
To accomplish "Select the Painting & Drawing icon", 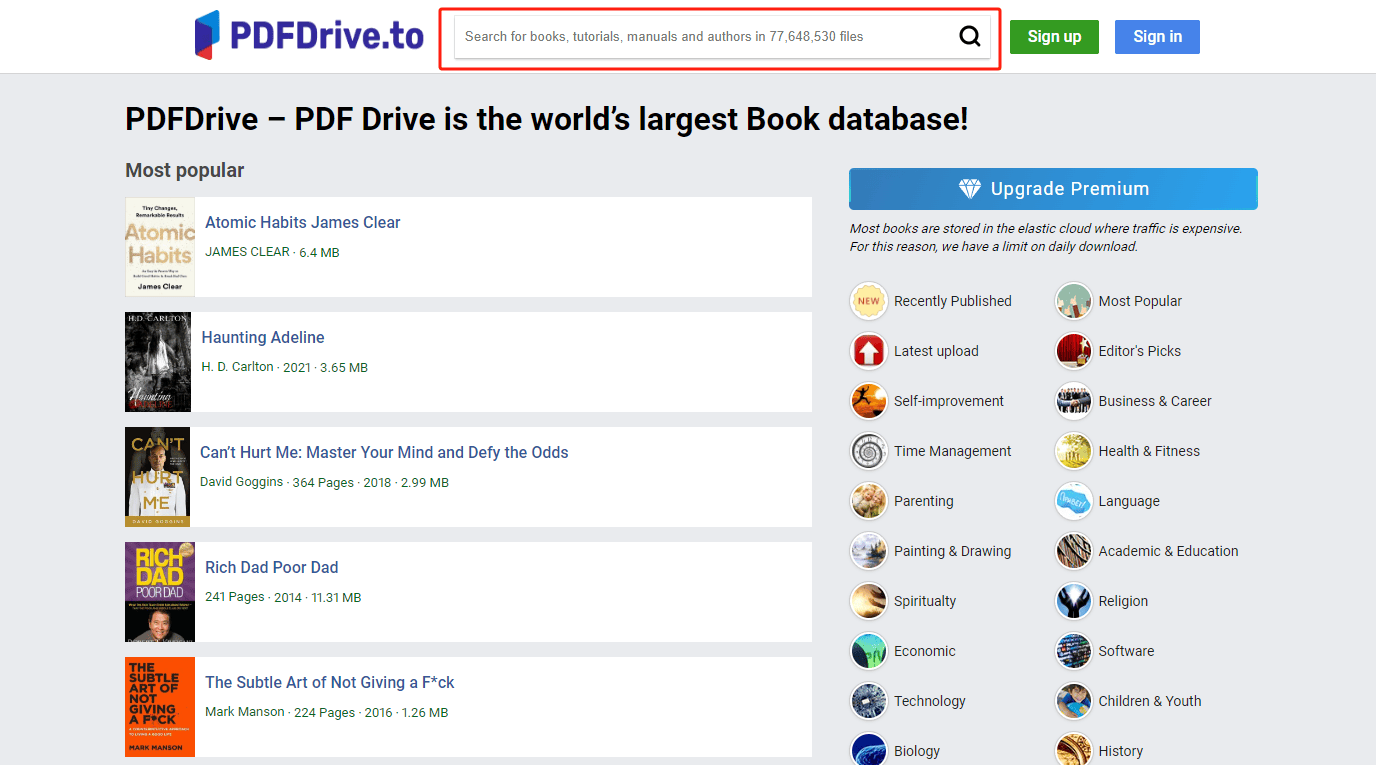I will click(x=868, y=551).
